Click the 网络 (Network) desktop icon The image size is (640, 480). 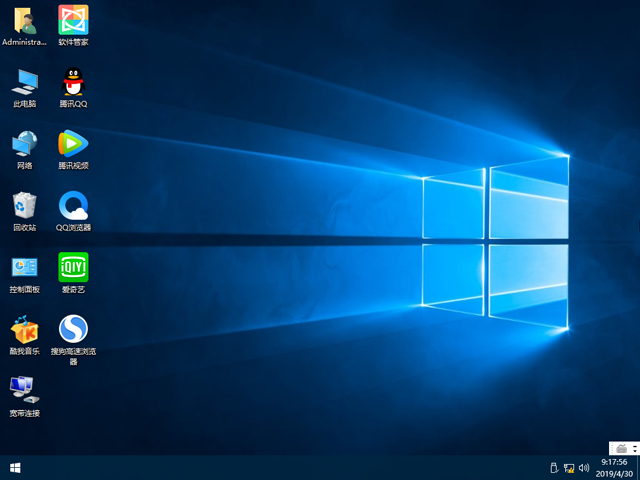coord(24,143)
